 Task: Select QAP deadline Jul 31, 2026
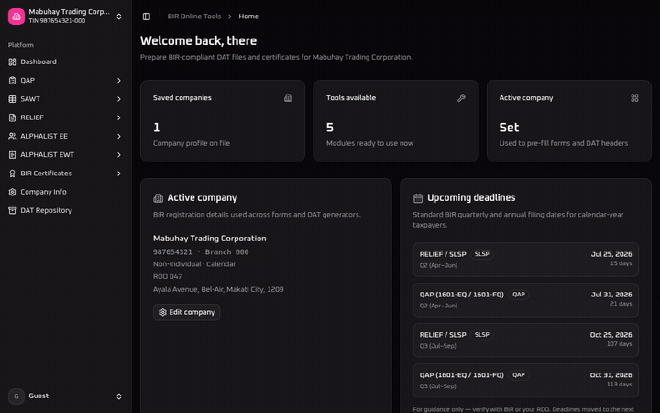(526, 300)
